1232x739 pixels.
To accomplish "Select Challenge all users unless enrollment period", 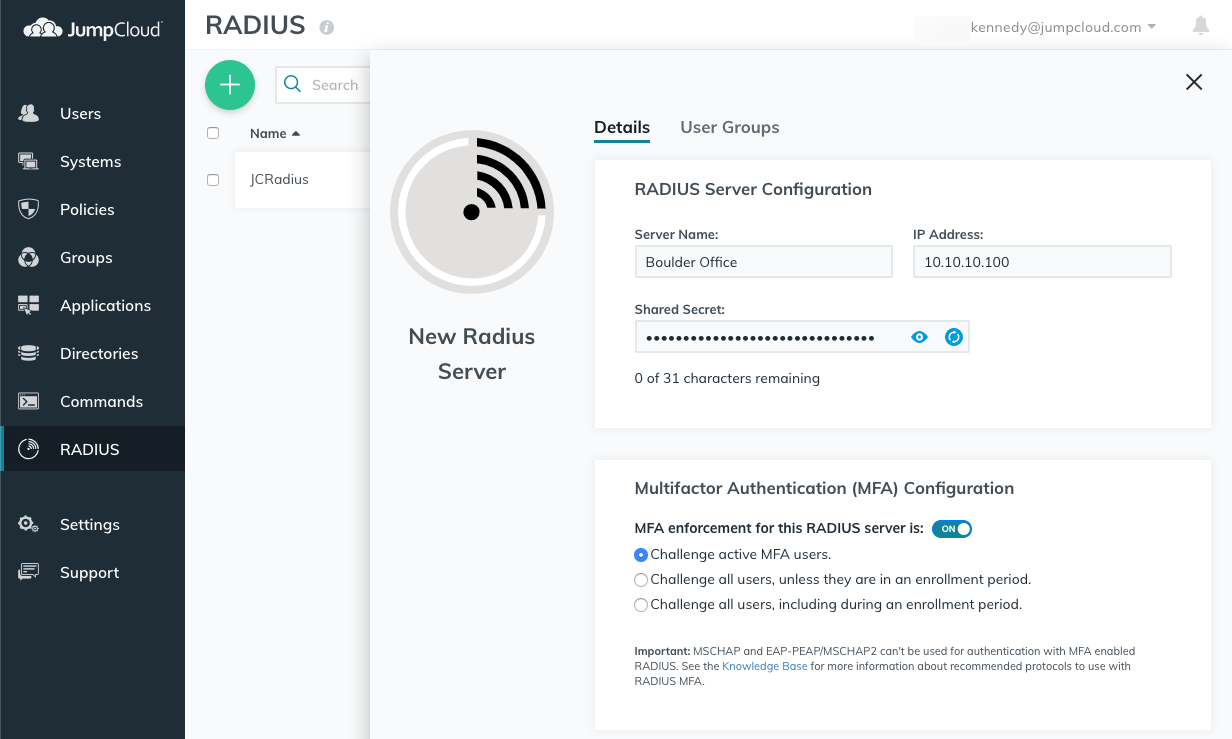I will 641,579.
